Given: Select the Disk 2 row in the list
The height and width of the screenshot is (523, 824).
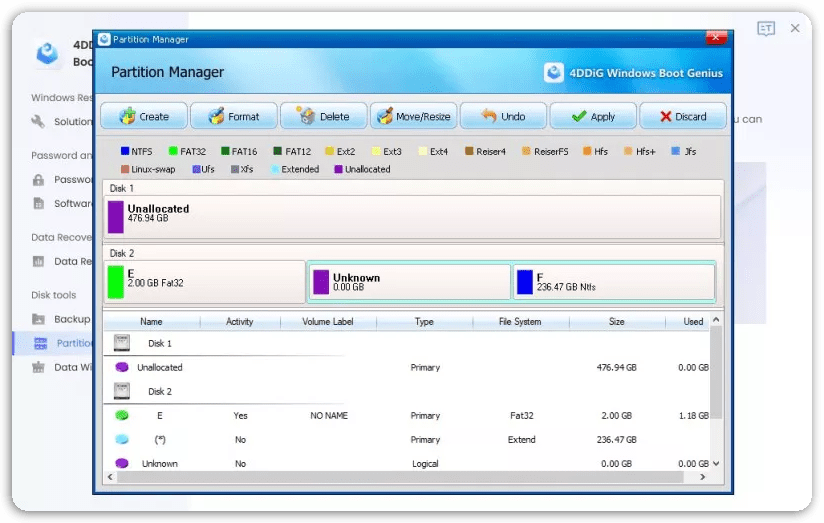Looking at the screenshot, I should [406, 392].
